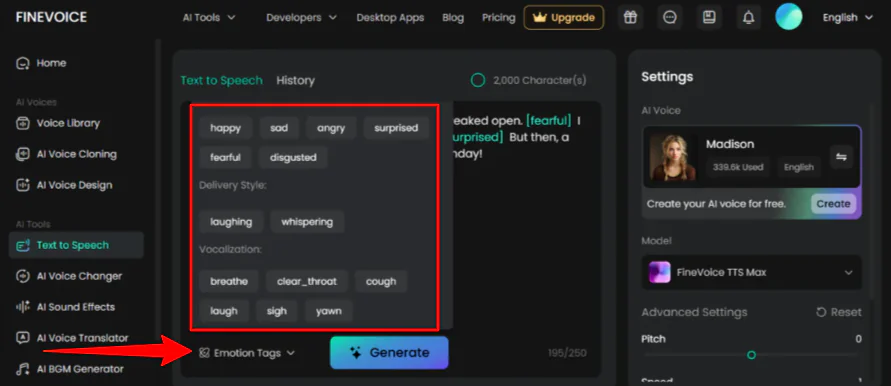Open AI Voice Design
This screenshot has height=386, width=891.
click(64, 185)
